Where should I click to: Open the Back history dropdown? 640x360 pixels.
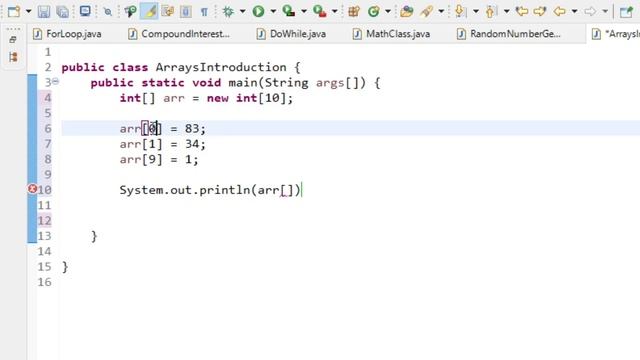(574, 11)
